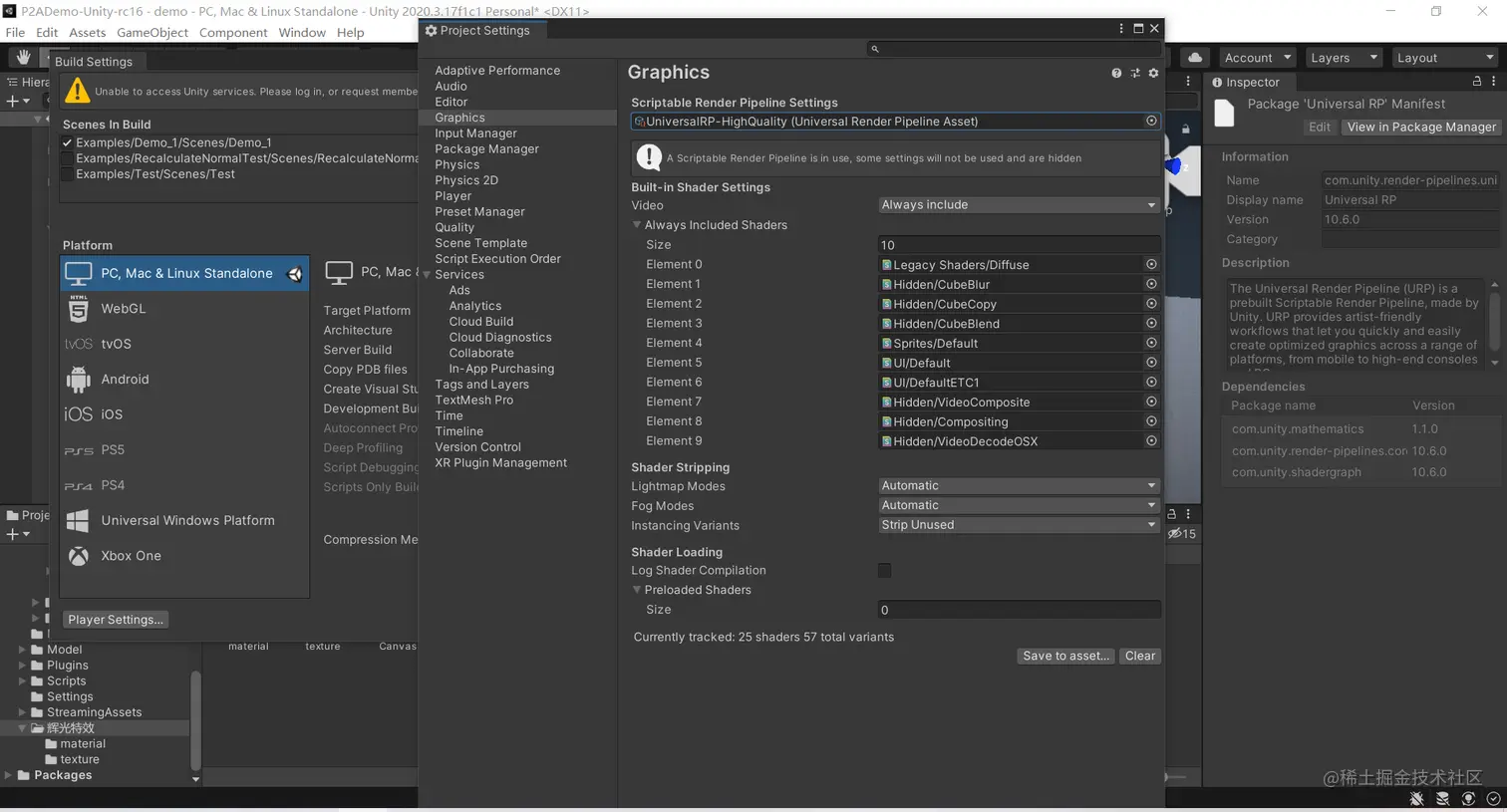Open the Video dropdown set to Always include
This screenshot has width=1507, height=812.
point(1019,205)
